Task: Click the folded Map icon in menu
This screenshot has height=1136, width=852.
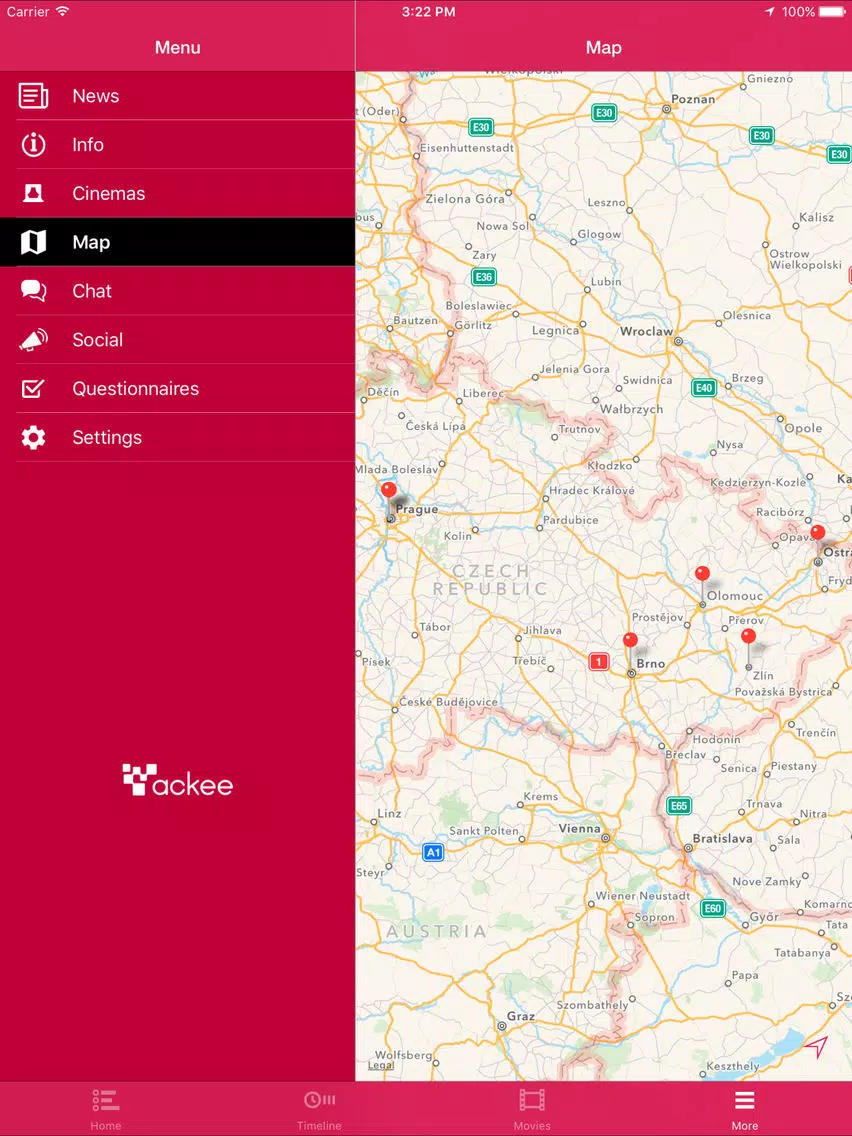Action: (x=33, y=242)
